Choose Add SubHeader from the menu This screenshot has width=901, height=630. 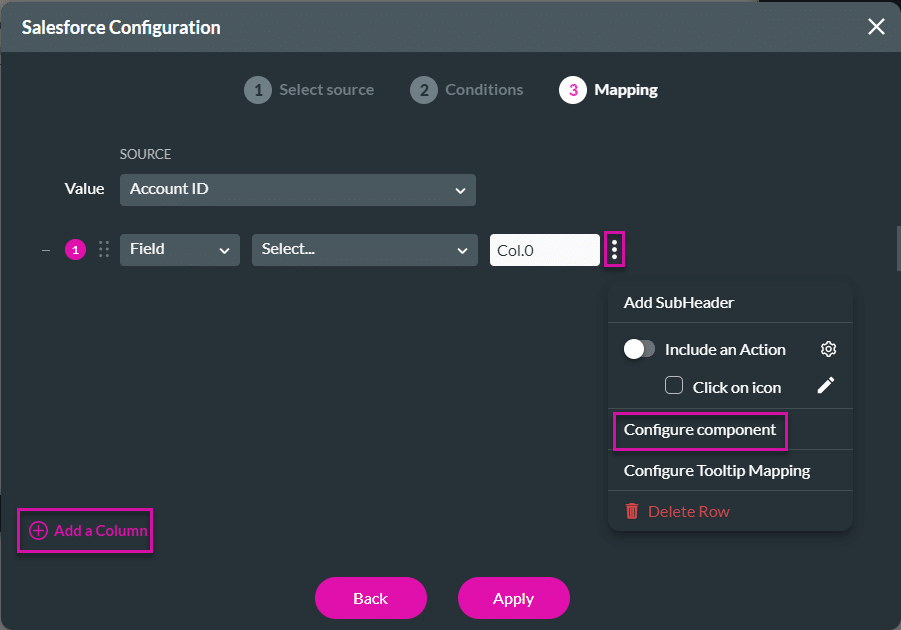click(679, 302)
